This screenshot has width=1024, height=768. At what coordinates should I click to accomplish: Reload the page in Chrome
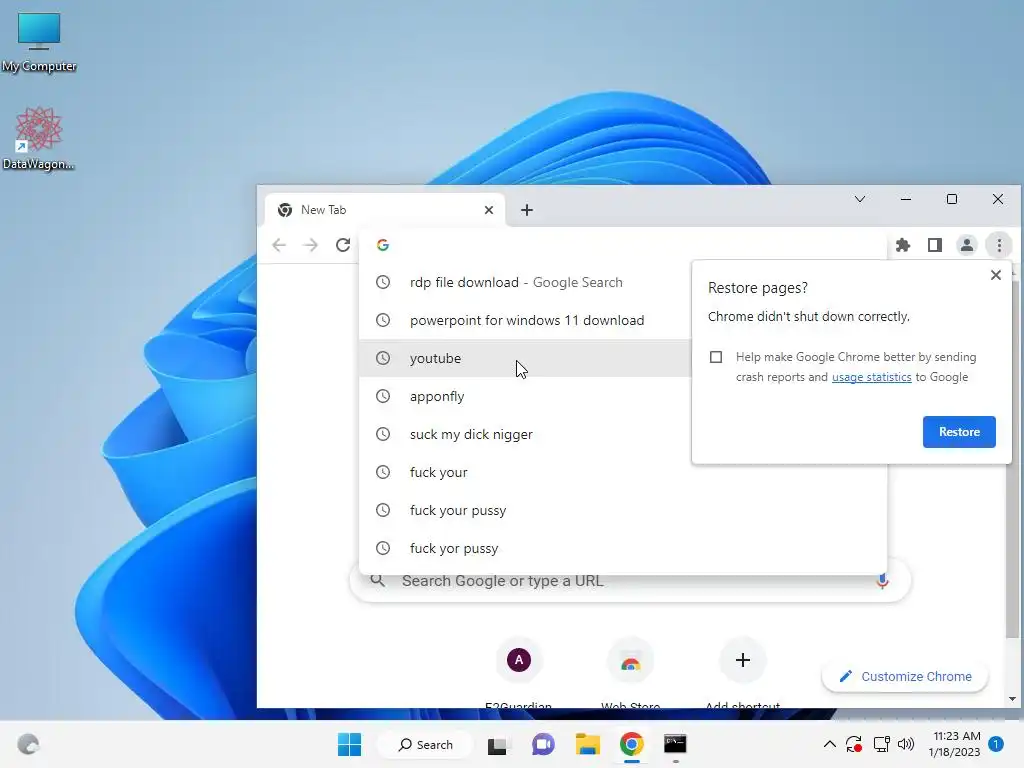[343, 245]
